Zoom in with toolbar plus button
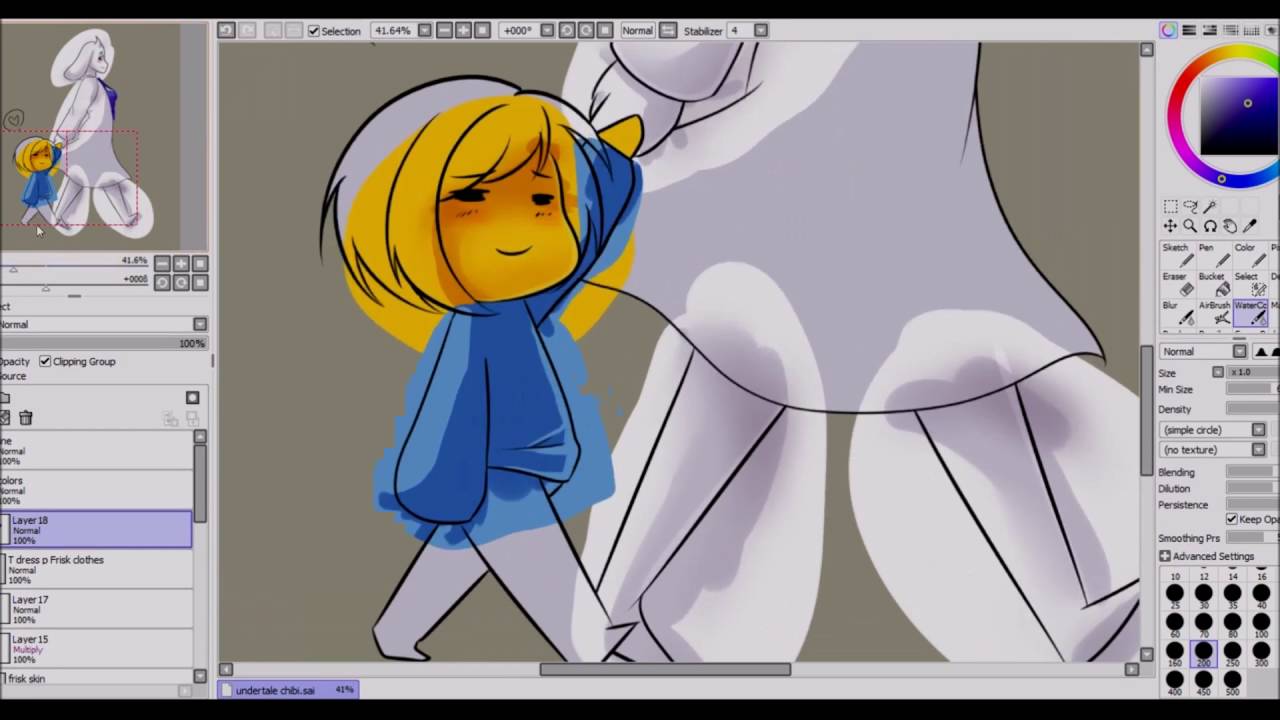This screenshot has height=720, width=1280. pos(463,31)
